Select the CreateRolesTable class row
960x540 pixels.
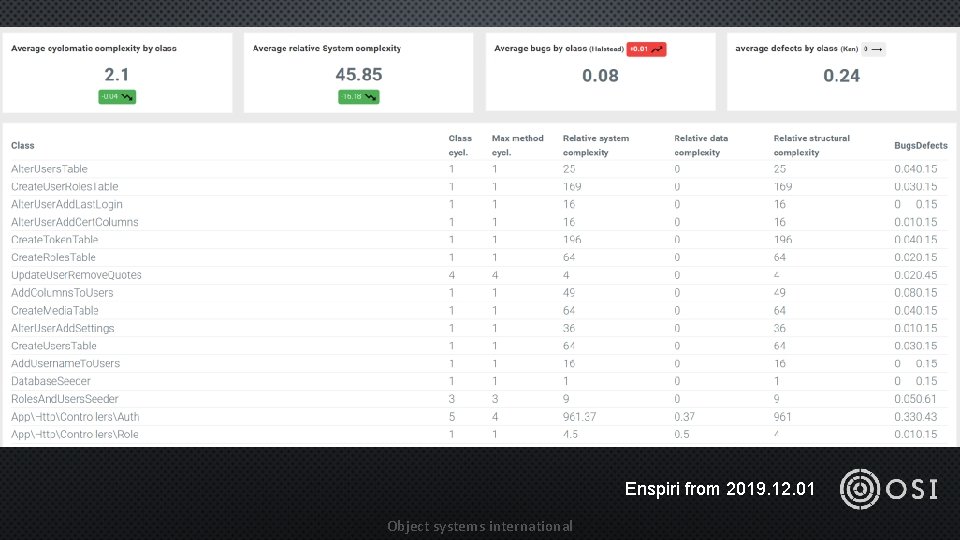[x=479, y=257]
